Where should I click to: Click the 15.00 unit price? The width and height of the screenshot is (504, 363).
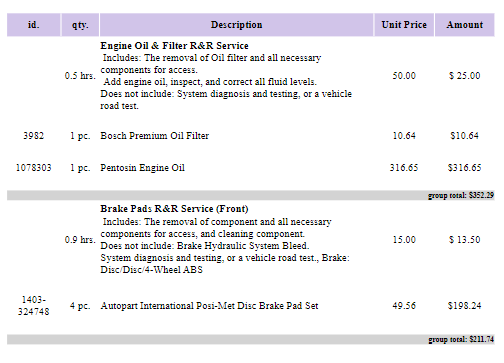404,240
